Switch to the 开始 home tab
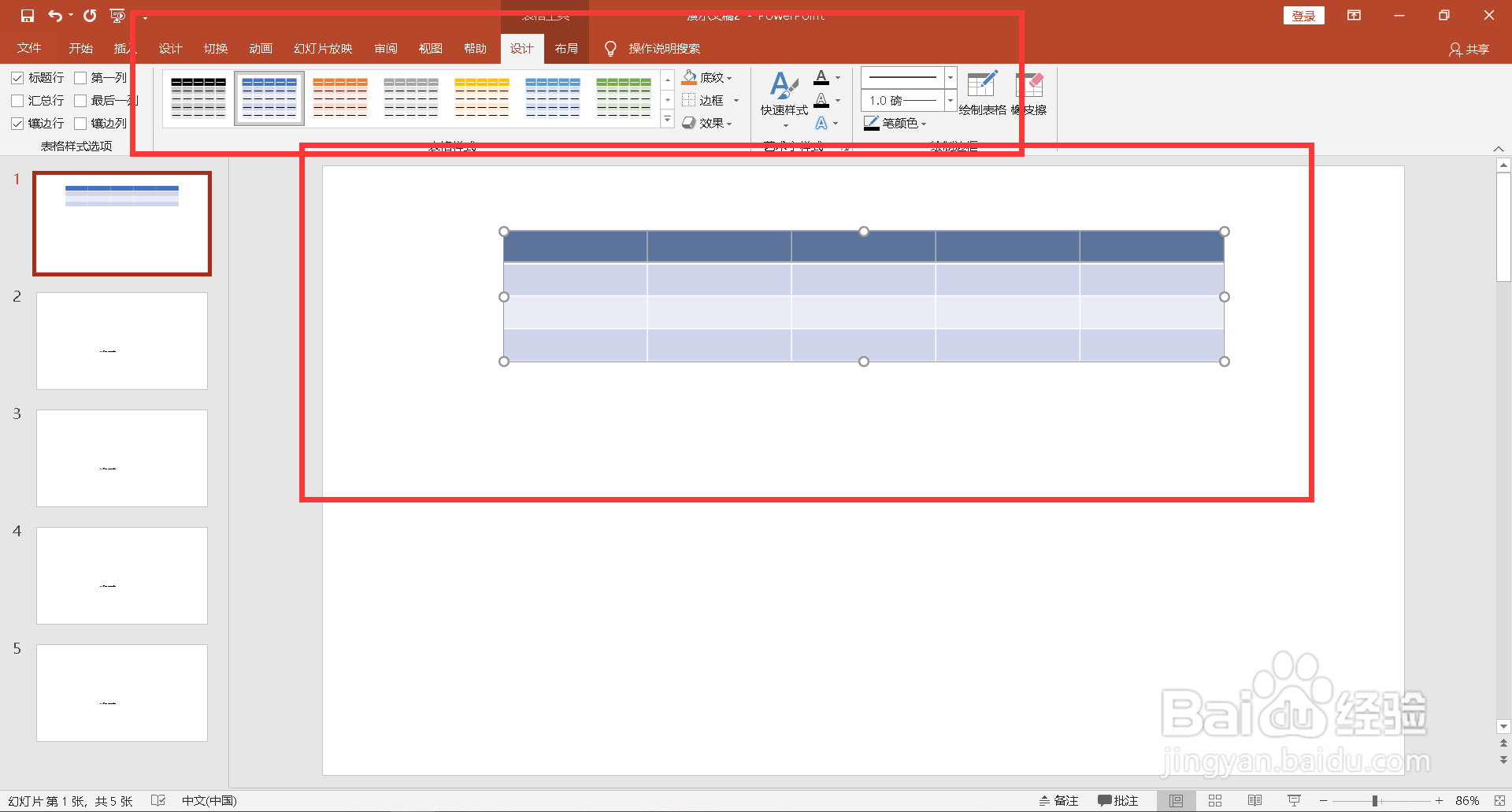1512x812 pixels. click(80, 49)
